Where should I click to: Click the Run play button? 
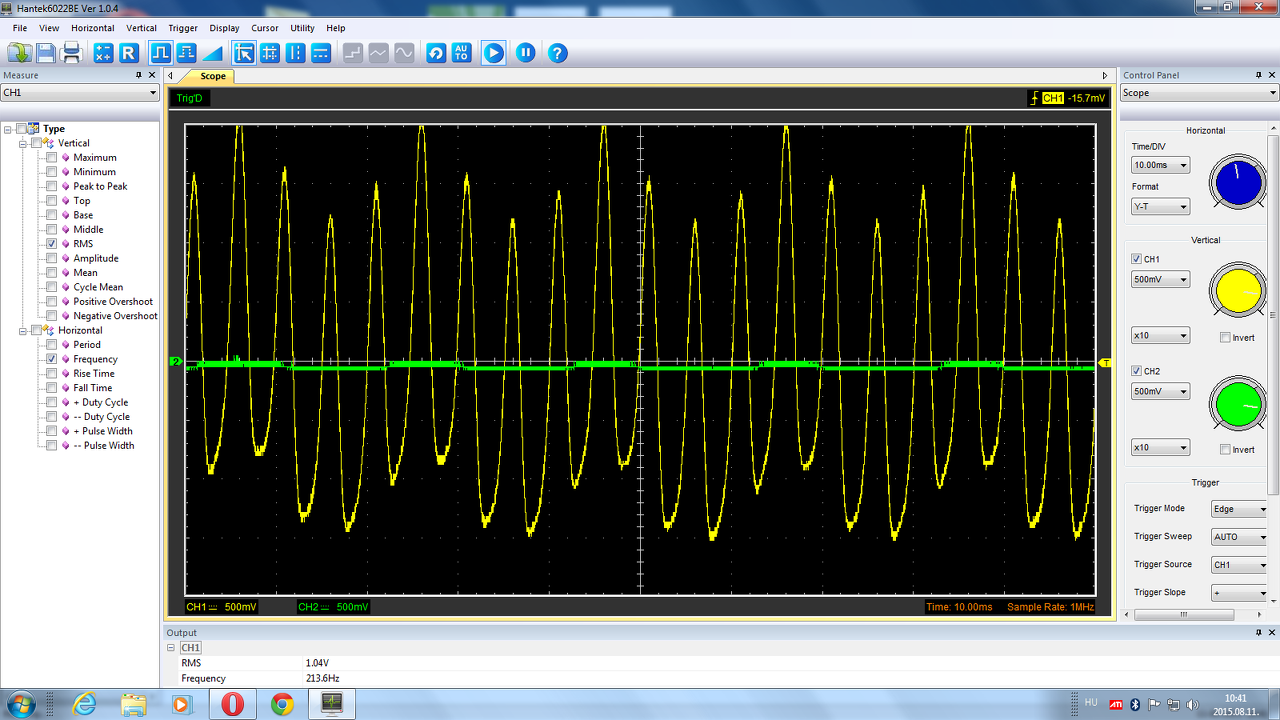pos(494,53)
